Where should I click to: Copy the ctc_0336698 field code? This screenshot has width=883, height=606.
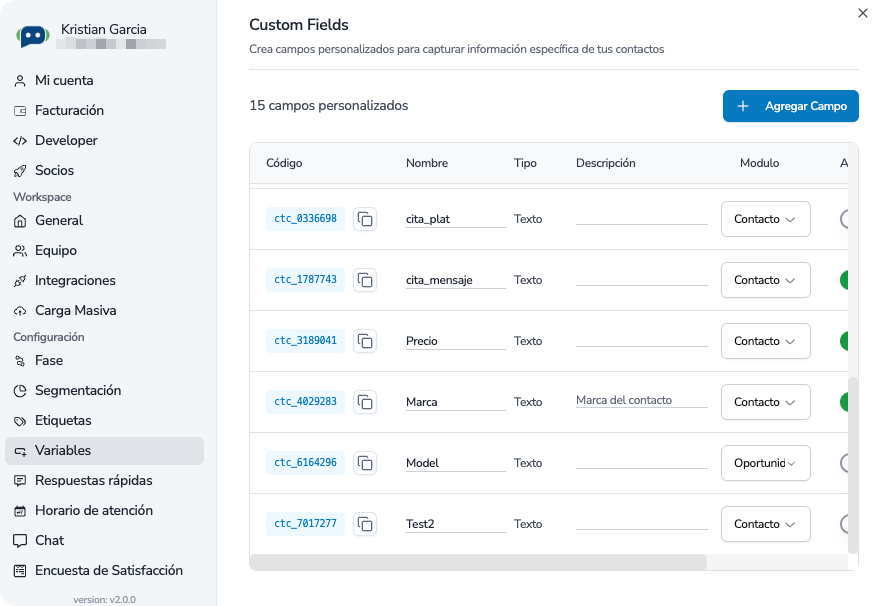[x=365, y=219]
